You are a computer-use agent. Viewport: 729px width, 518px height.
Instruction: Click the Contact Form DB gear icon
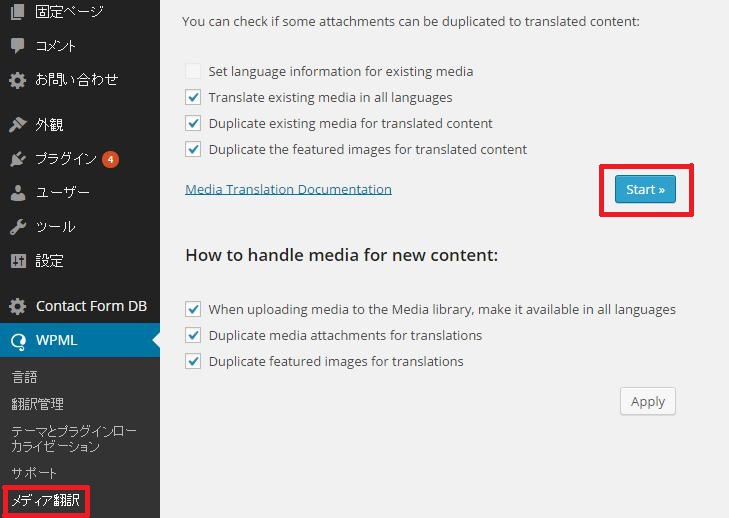point(18,306)
